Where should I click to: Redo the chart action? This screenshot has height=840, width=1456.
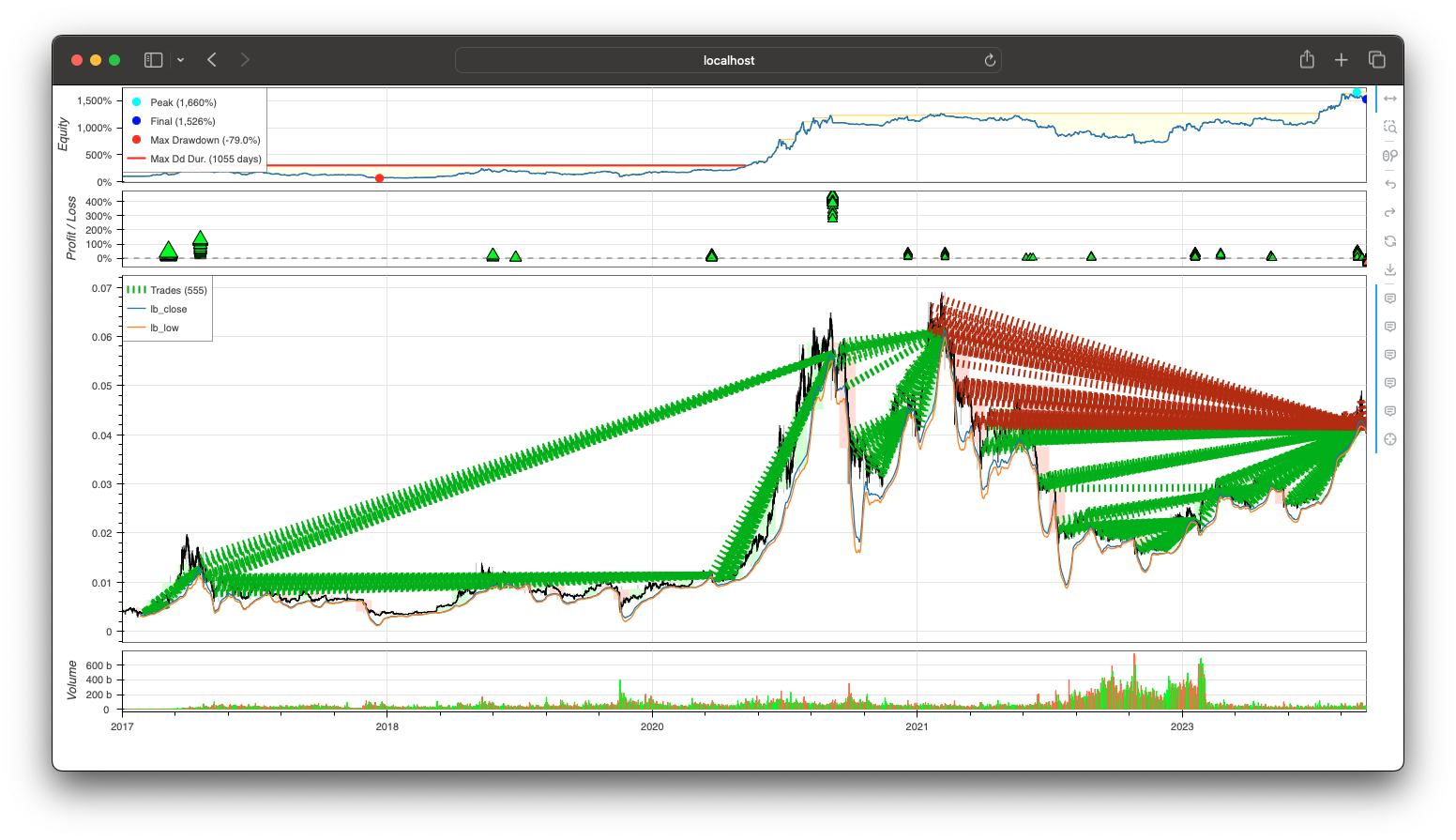pos(1389,212)
